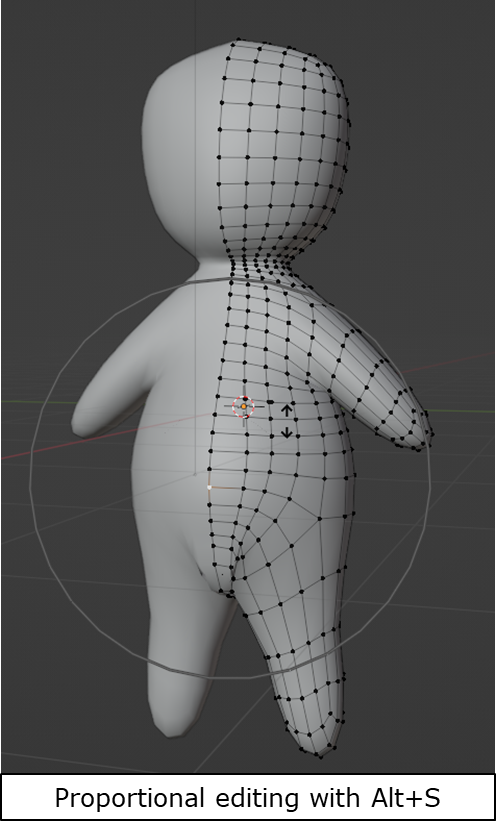Click the red-white 3D cursor on the torso
Viewport: 496px width, 827px height.
tap(244, 406)
